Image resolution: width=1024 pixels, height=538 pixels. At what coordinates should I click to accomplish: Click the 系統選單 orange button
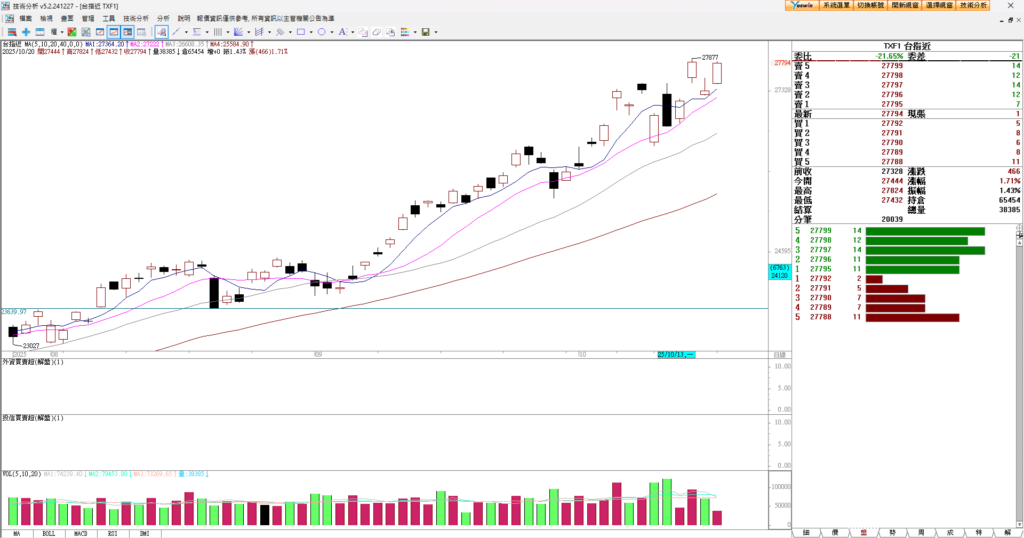[x=836, y=5]
